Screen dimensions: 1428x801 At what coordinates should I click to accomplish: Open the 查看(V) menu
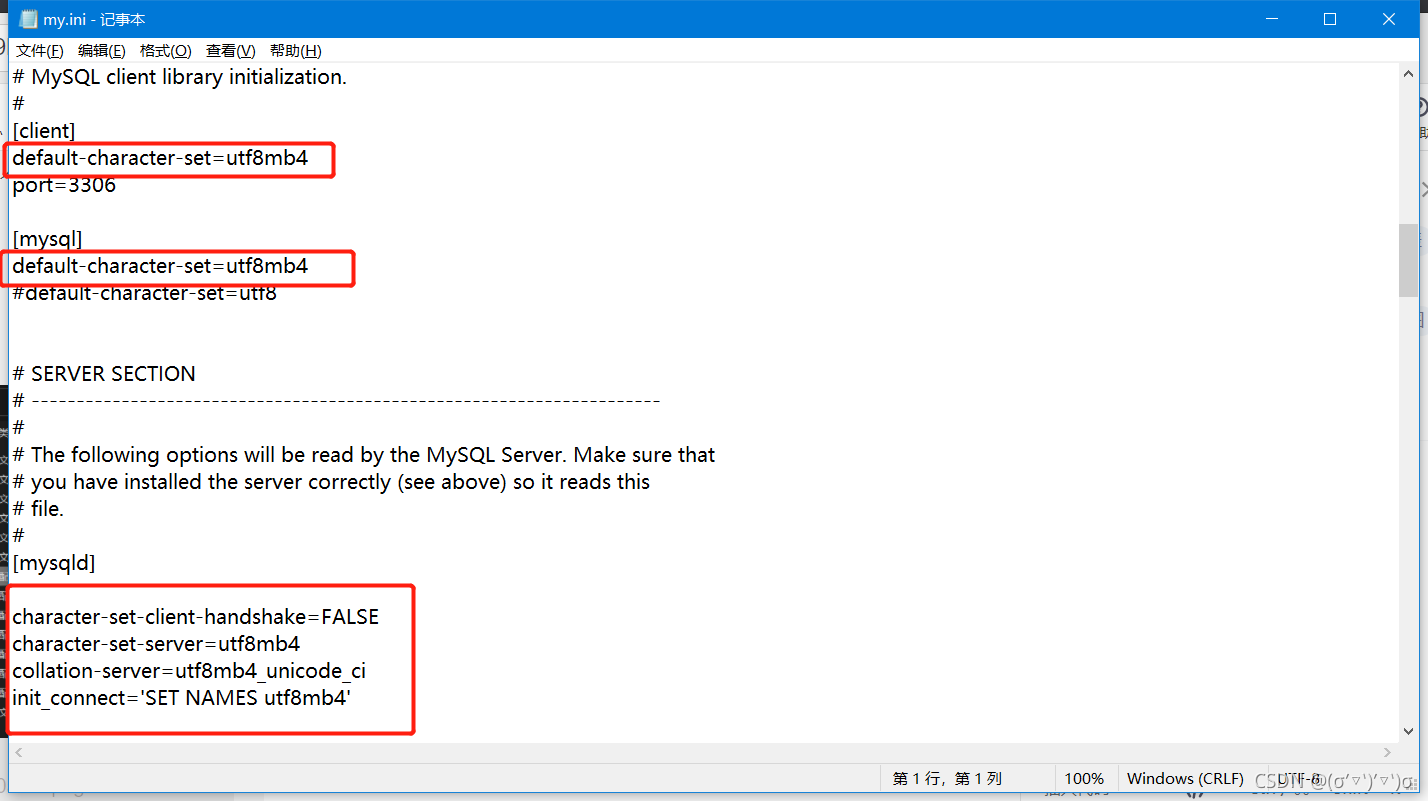click(231, 51)
